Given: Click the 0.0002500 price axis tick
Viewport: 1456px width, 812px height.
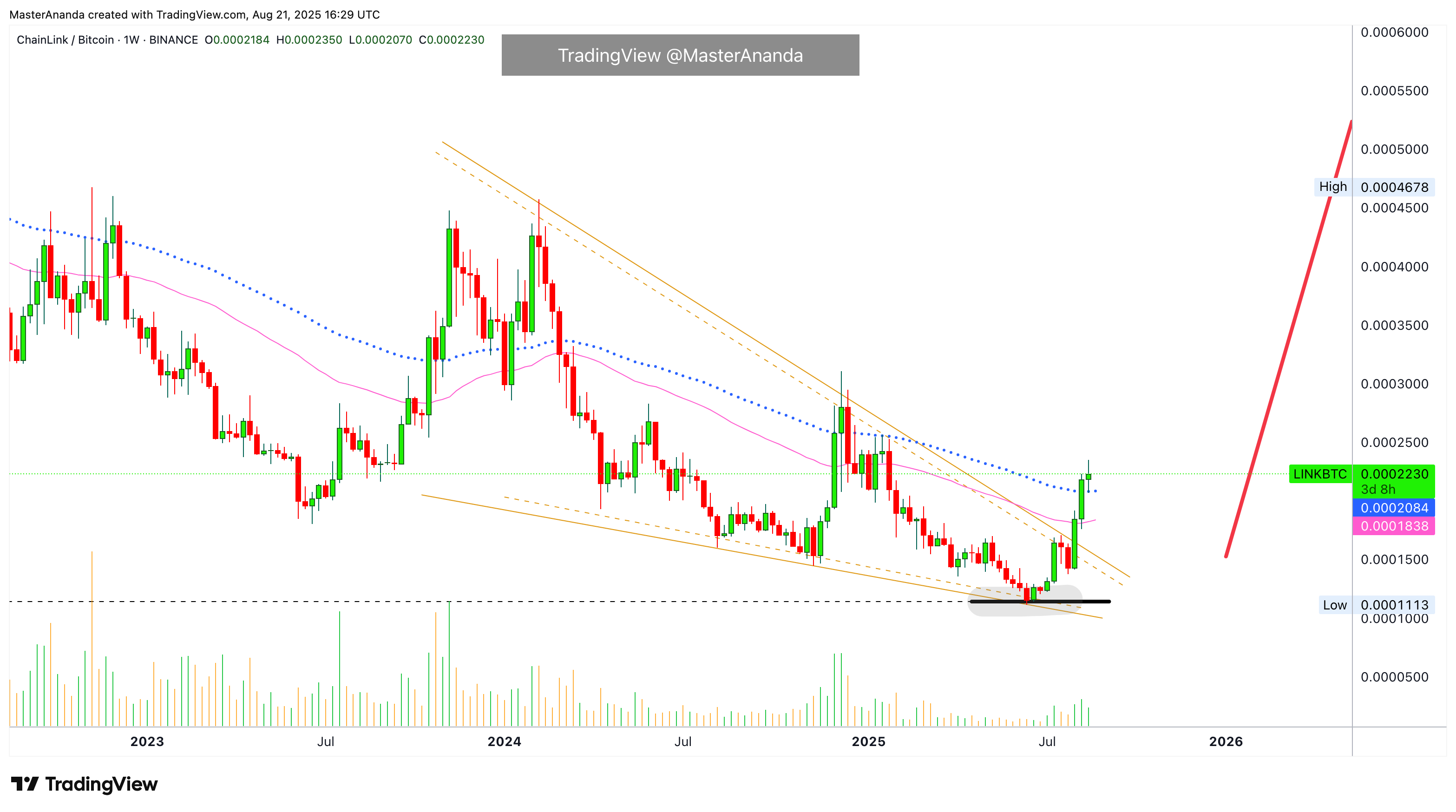Looking at the screenshot, I should [1394, 442].
